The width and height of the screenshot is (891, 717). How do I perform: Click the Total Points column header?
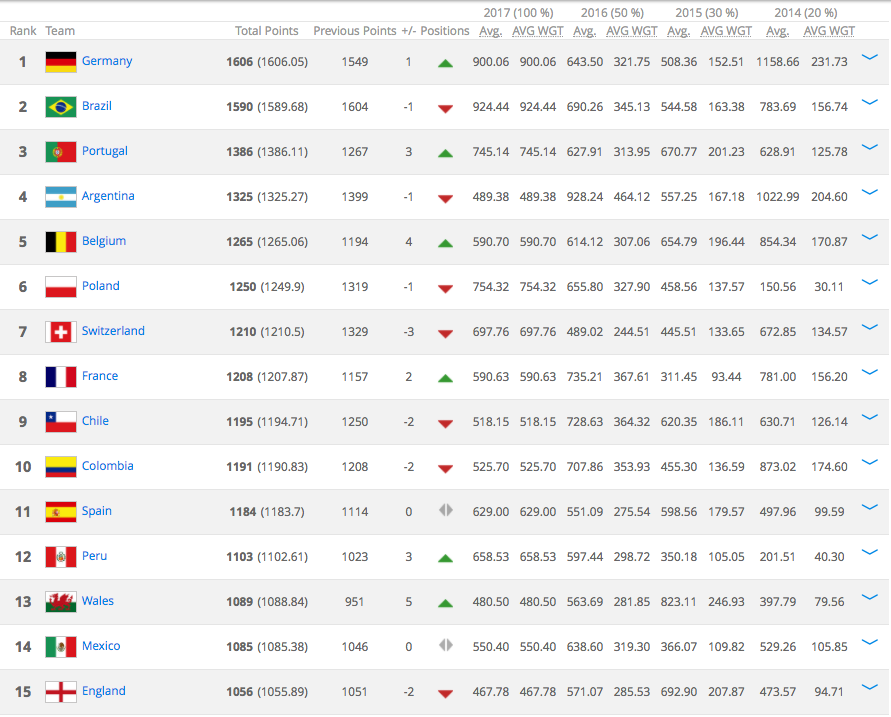coord(265,30)
